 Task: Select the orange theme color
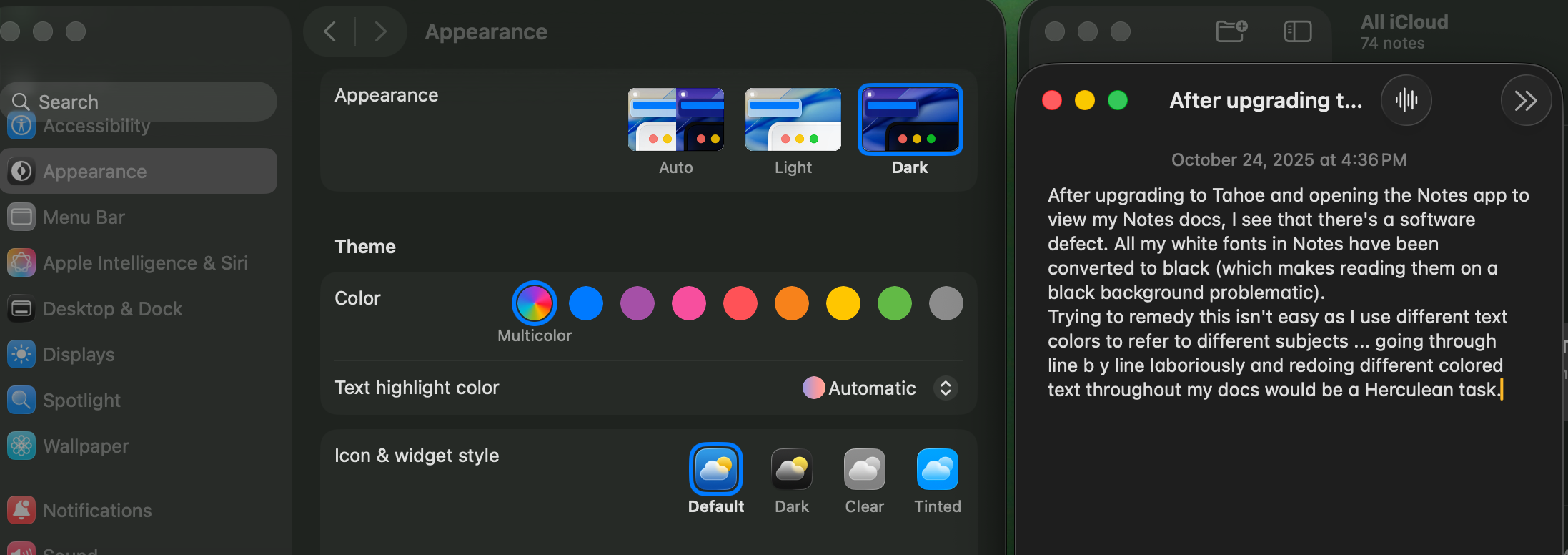[792, 303]
